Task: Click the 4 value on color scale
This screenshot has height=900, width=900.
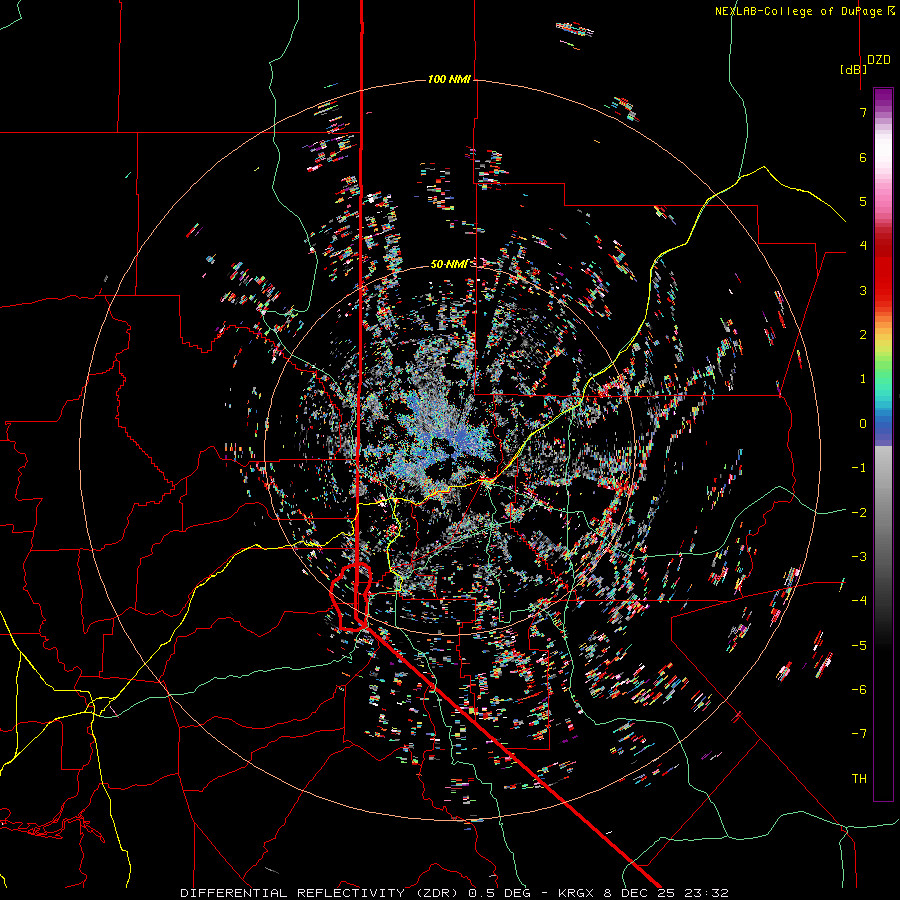Action: pyautogui.click(x=863, y=246)
